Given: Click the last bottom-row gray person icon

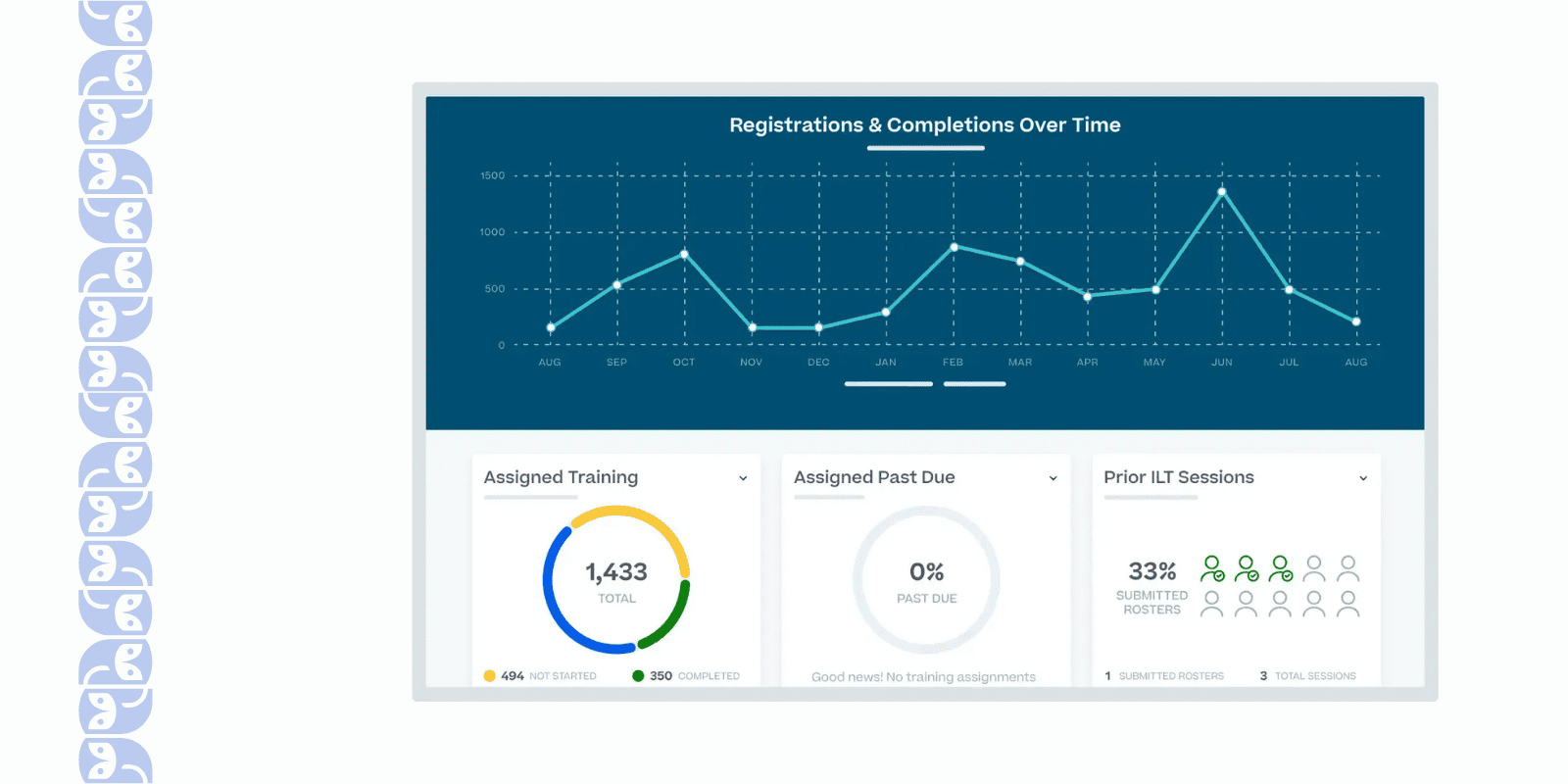Looking at the screenshot, I should pos(1348,604).
